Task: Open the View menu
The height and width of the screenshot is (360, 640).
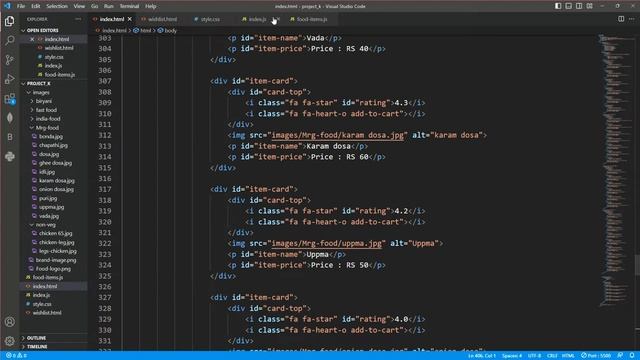Action: [x=79, y=6]
